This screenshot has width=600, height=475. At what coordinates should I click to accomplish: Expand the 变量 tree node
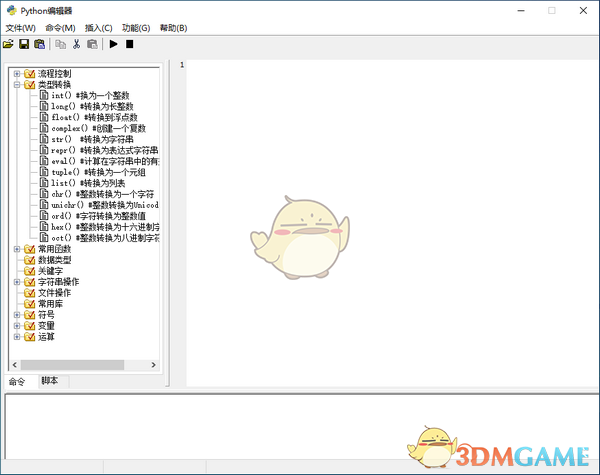17,326
